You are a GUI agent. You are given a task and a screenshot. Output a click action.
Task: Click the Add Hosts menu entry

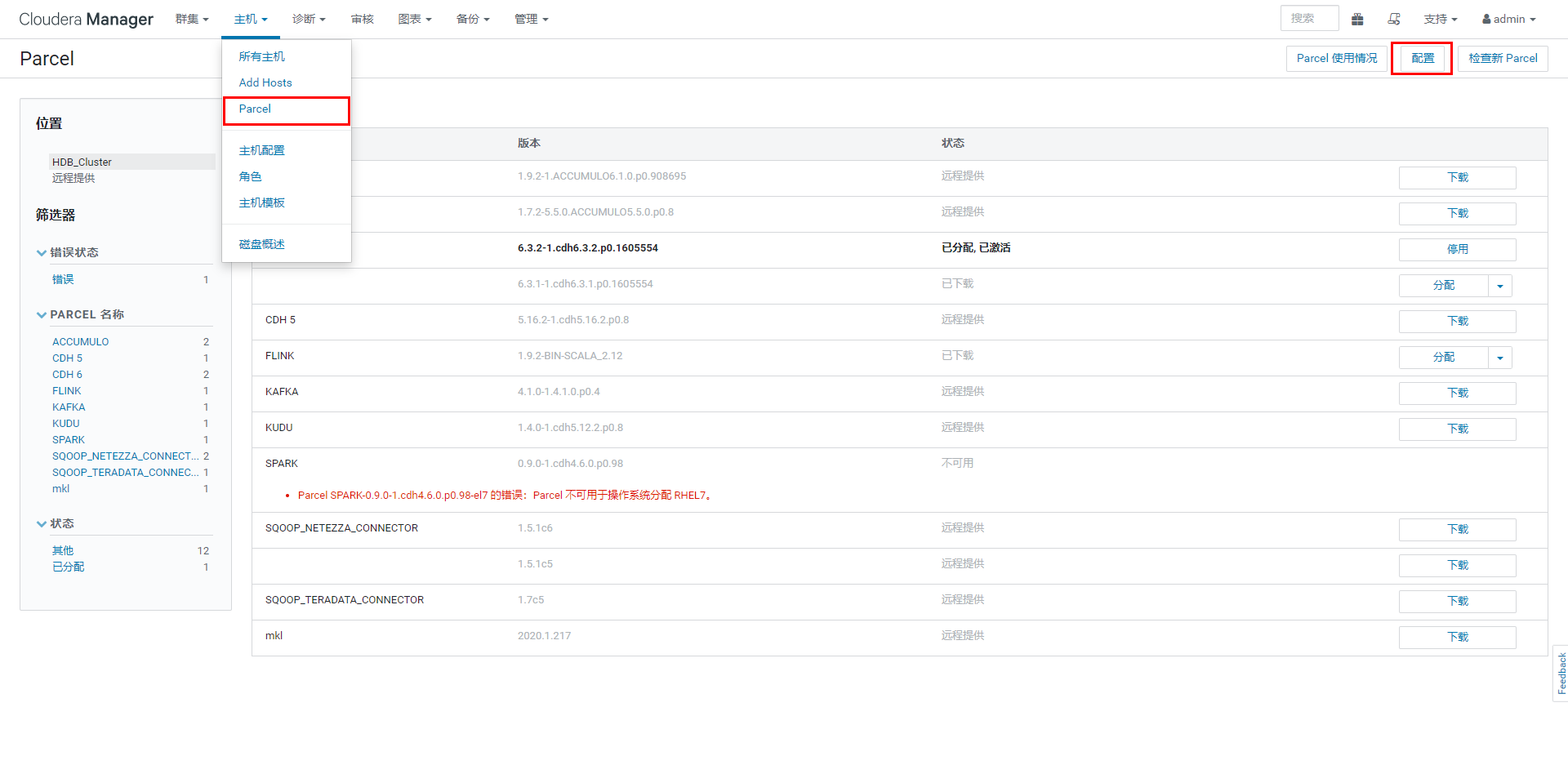click(265, 82)
